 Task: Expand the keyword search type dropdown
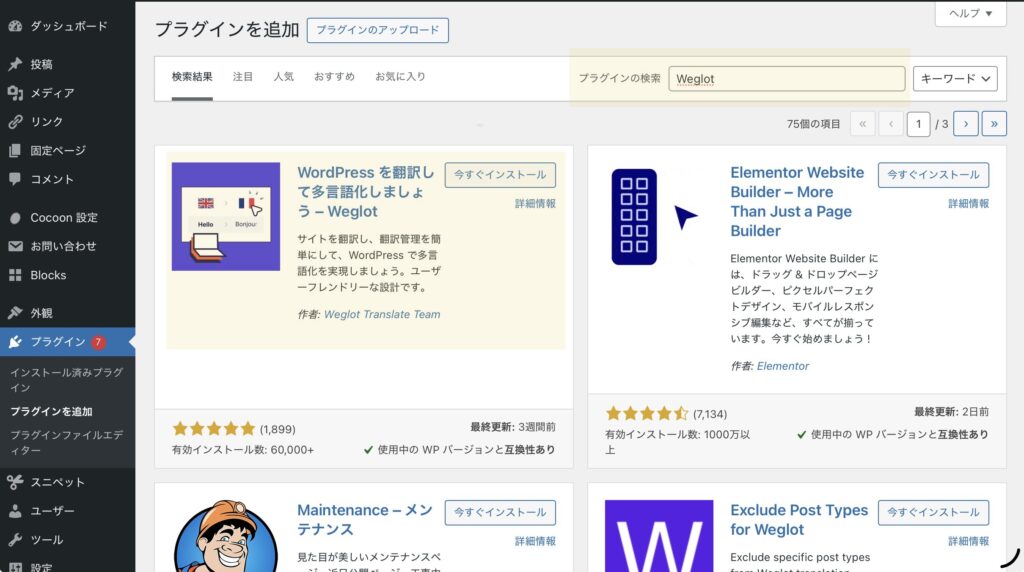(x=955, y=78)
